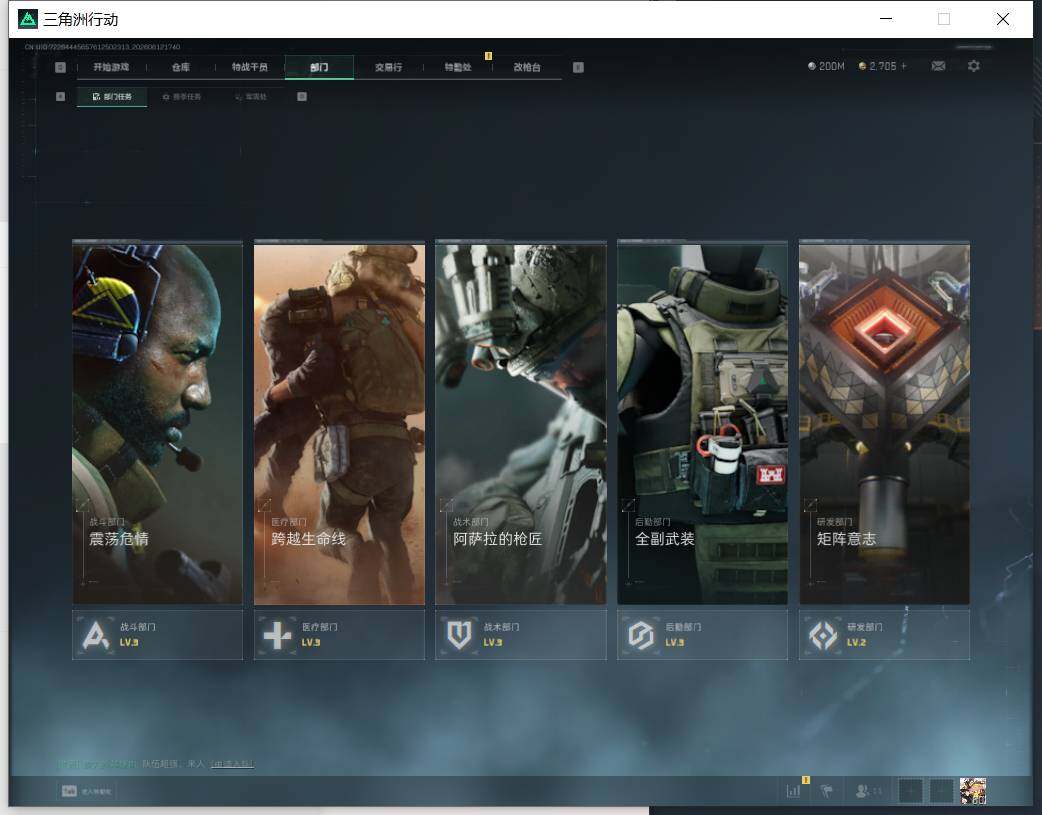The image size is (1042, 815).
Task: Click the logistics department hexagon emblem
Action: [x=641, y=636]
